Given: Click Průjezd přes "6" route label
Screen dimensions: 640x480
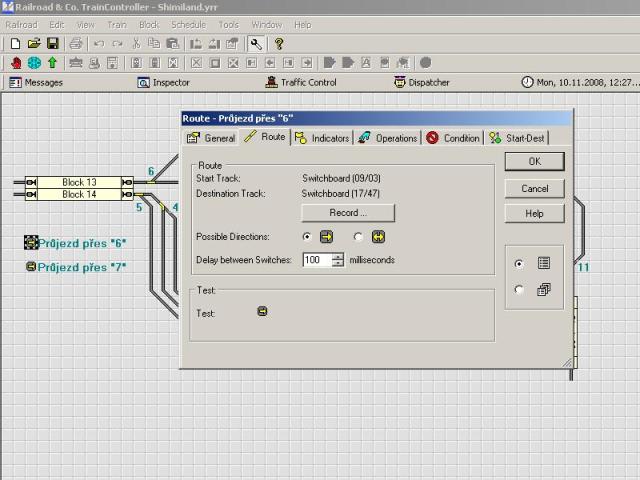Looking at the screenshot, I should [82, 243].
